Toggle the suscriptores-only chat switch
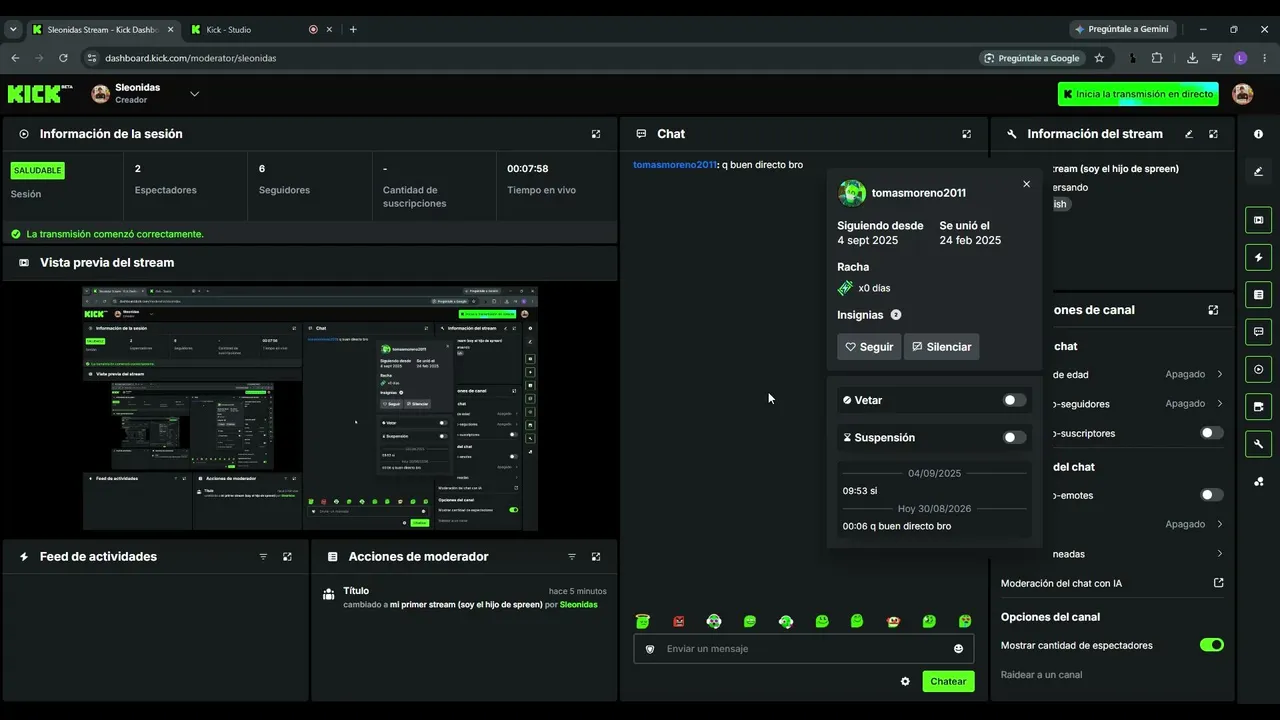 click(x=1212, y=433)
